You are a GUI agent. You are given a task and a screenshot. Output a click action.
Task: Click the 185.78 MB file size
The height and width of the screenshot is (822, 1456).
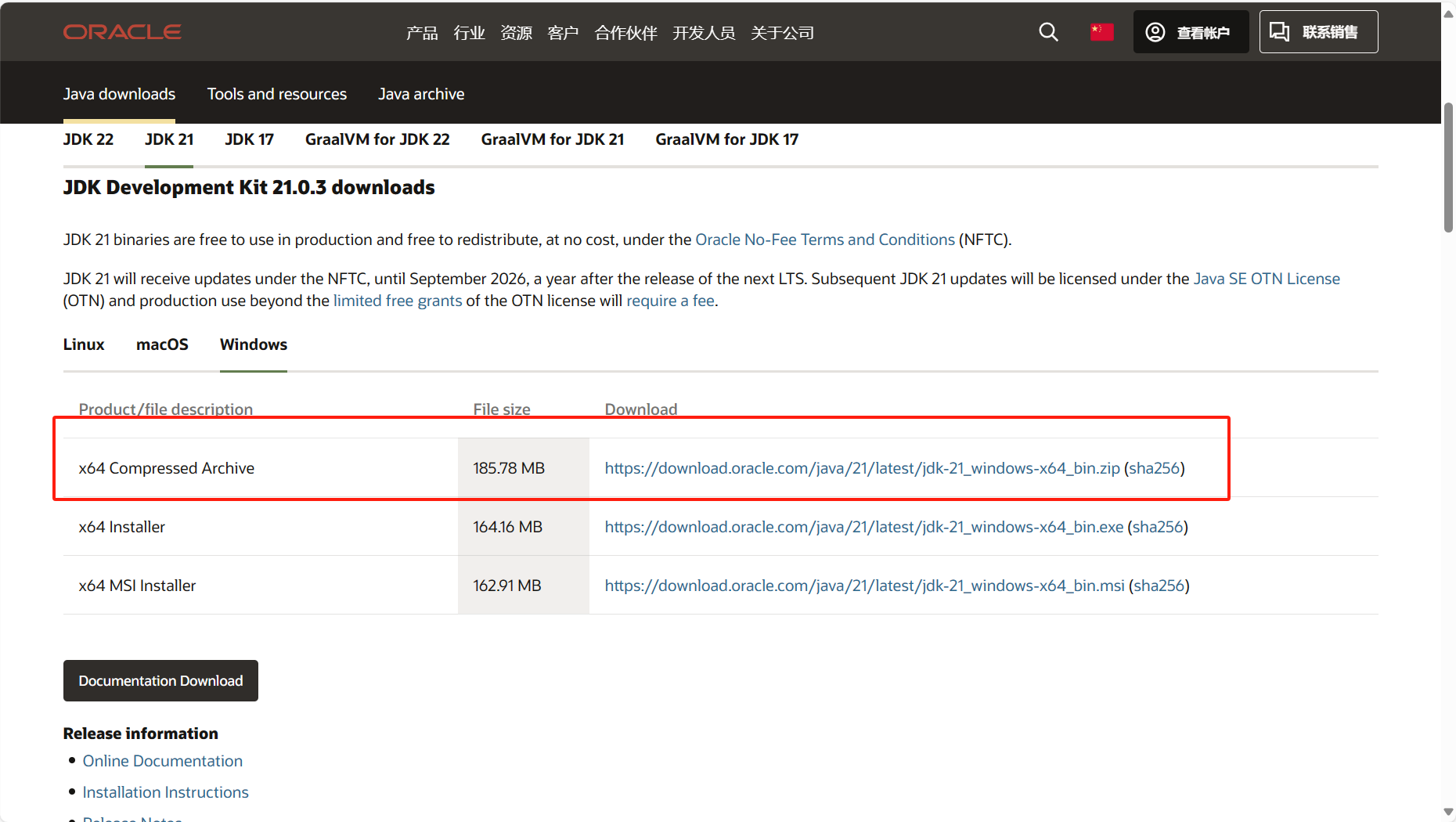(509, 468)
